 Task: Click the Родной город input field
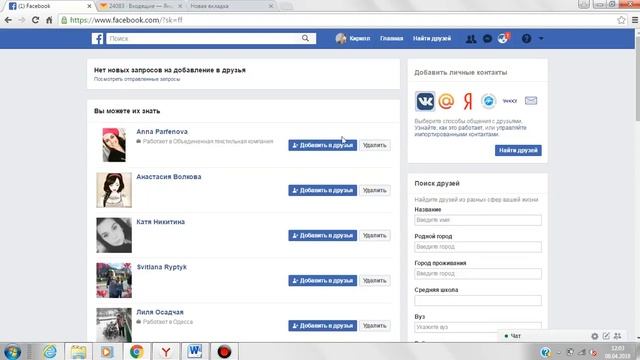478,247
